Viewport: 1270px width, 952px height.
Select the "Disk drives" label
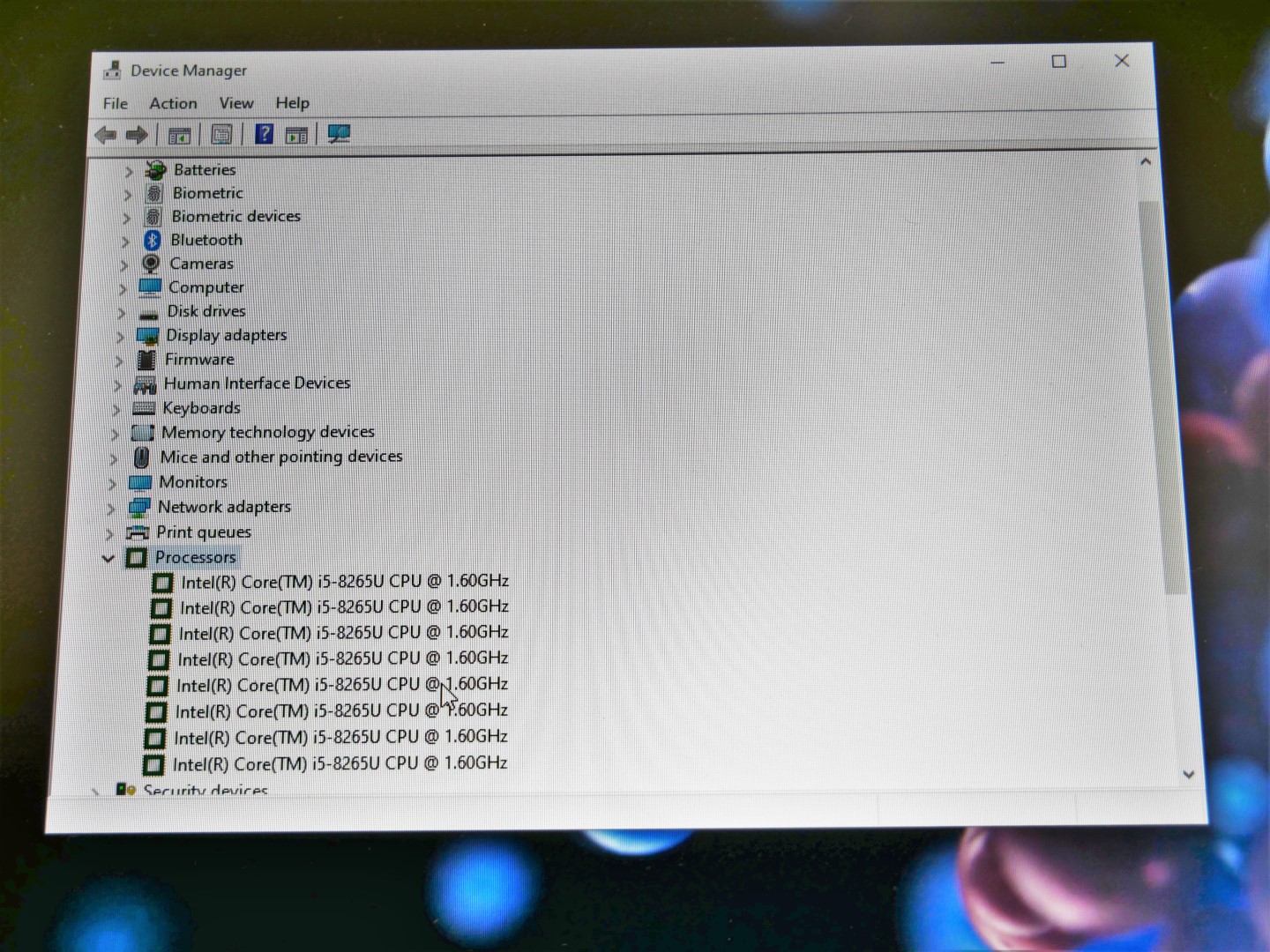tap(206, 311)
